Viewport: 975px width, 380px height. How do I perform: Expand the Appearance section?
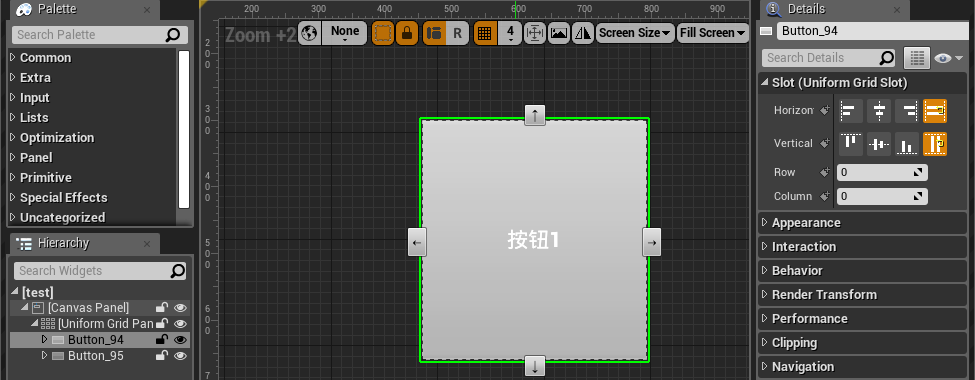(764, 223)
